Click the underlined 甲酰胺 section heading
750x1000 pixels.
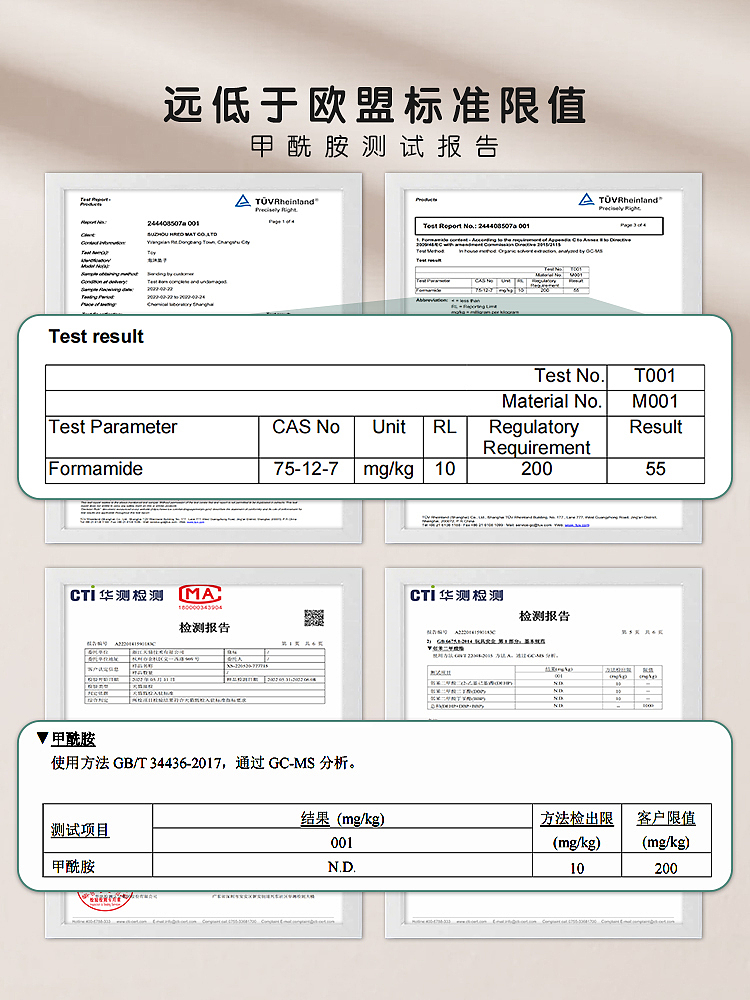point(73,739)
